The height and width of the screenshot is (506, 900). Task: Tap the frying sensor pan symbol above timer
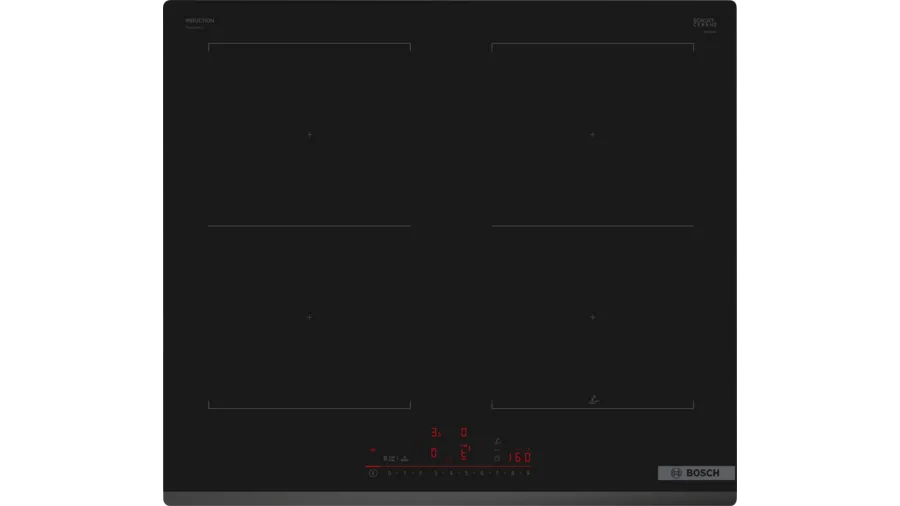(x=497, y=441)
